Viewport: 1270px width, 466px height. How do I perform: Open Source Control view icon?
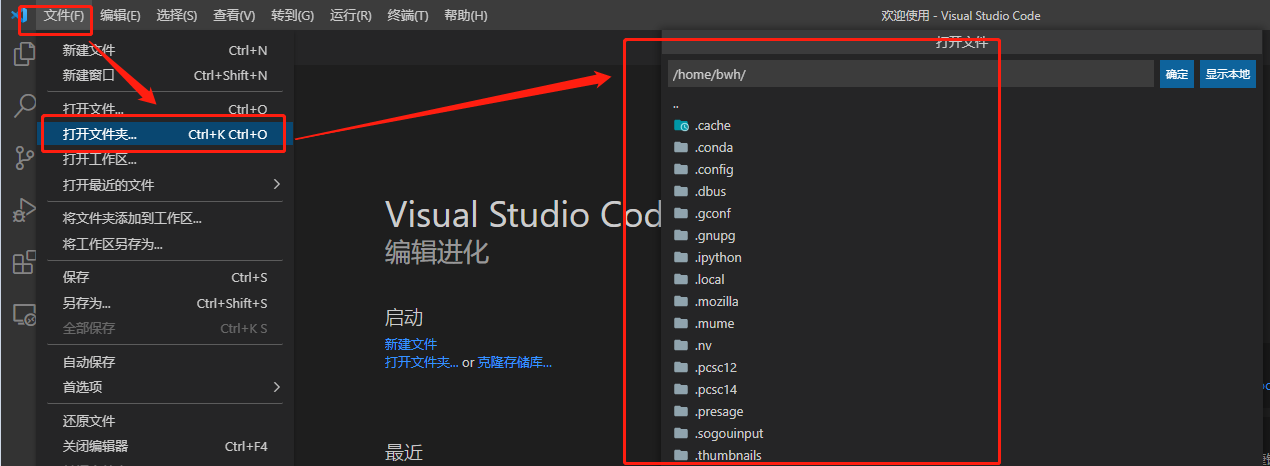pyautogui.click(x=24, y=158)
